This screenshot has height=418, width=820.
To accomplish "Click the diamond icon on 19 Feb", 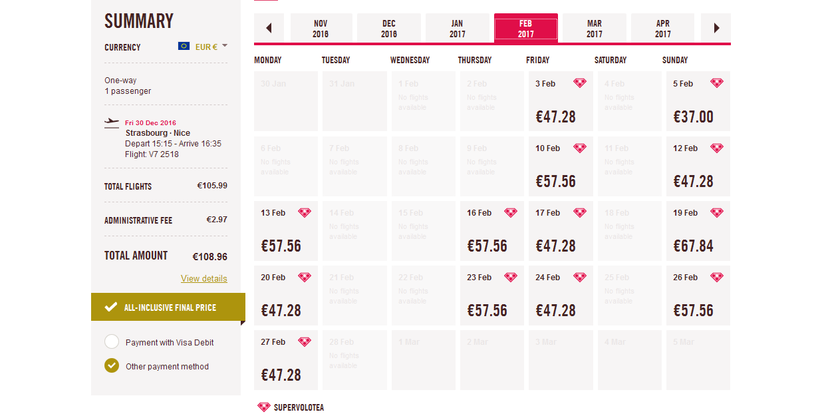I will pyautogui.click(x=717, y=213).
